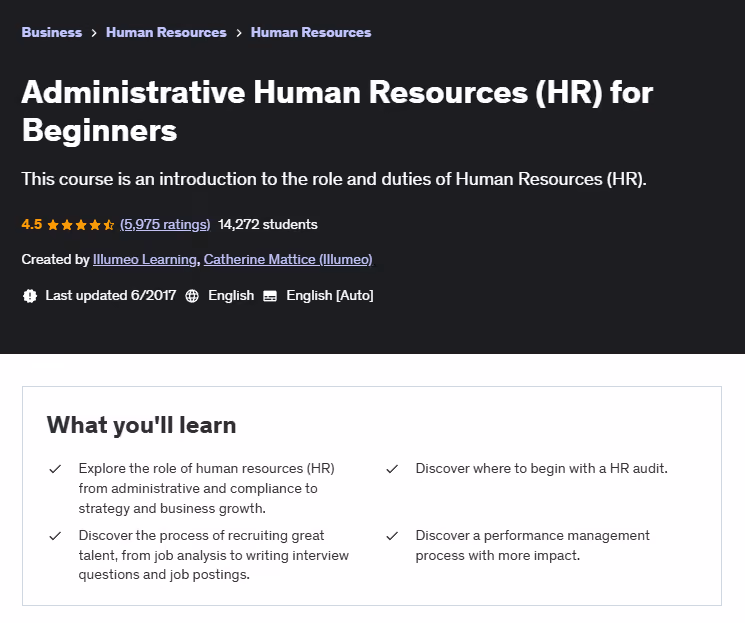Click the recruiting great talent learning item
This screenshot has width=745, height=623.
pos(214,555)
